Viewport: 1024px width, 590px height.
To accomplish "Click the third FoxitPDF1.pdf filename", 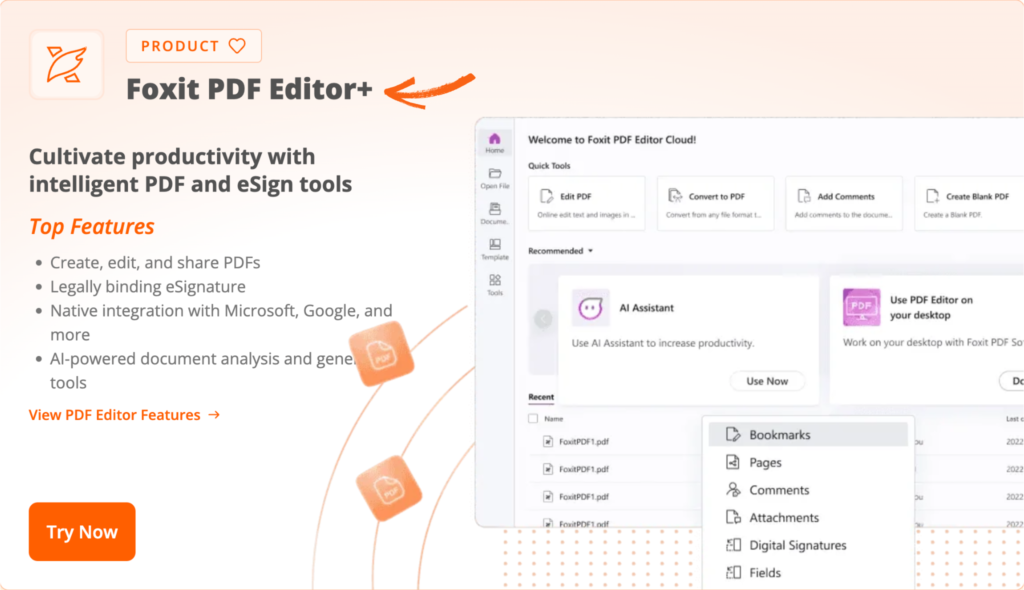I will (x=584, y=497).
